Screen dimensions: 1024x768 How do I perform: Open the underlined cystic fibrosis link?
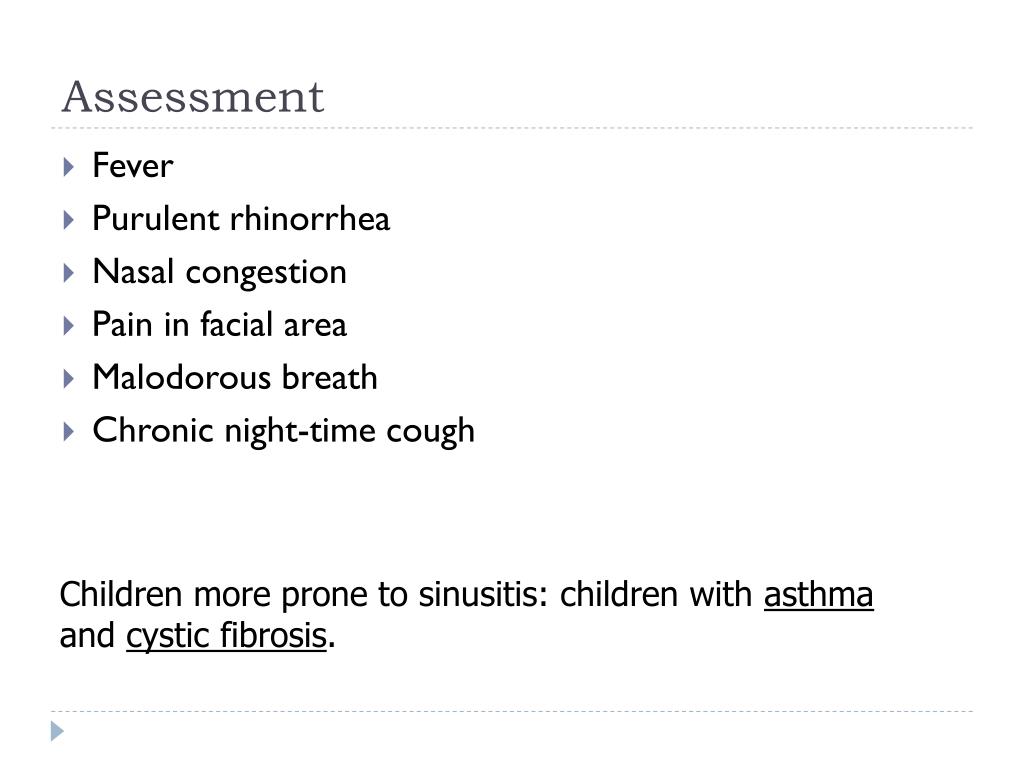[226, 635]
